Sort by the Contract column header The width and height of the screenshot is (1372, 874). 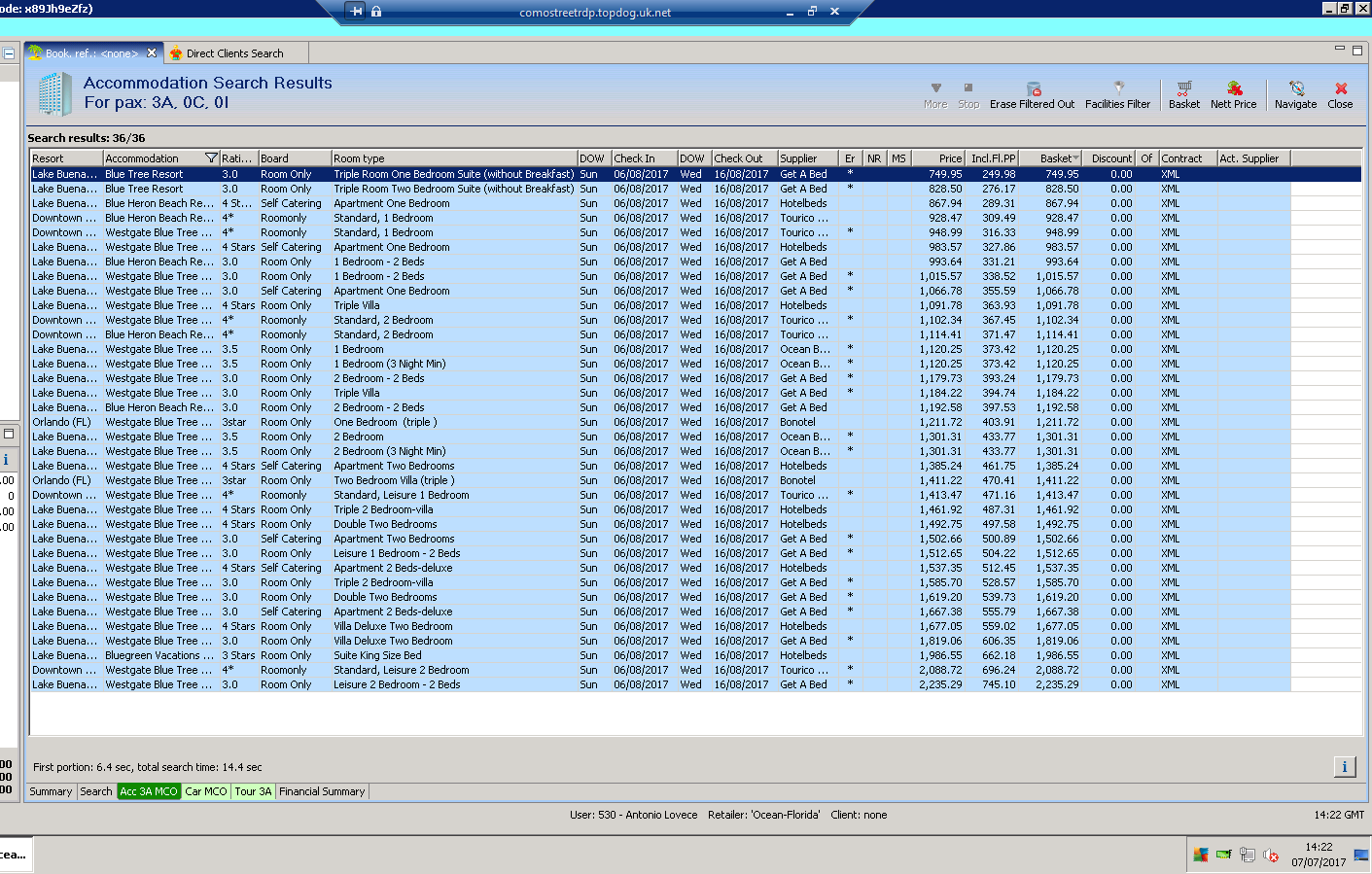(x=1187, y=158)
